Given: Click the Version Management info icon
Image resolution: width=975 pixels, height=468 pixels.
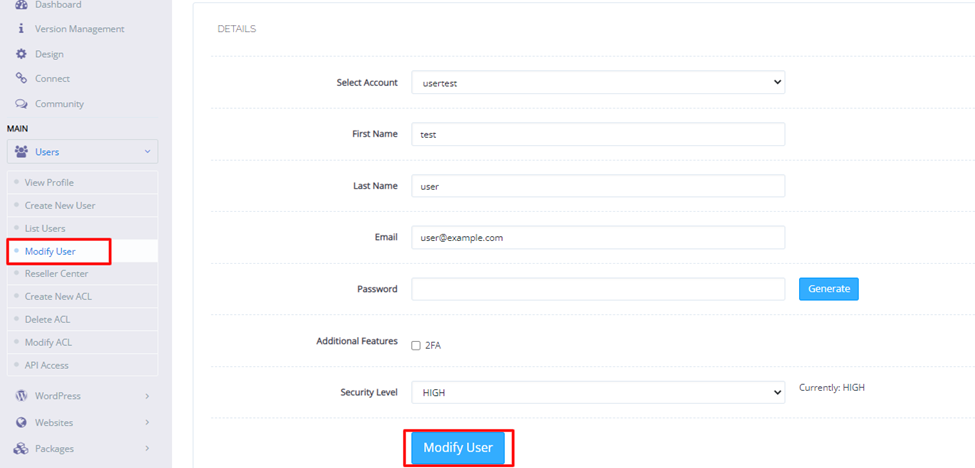Looking at the screenshot, I should click(x=21, y=29).
